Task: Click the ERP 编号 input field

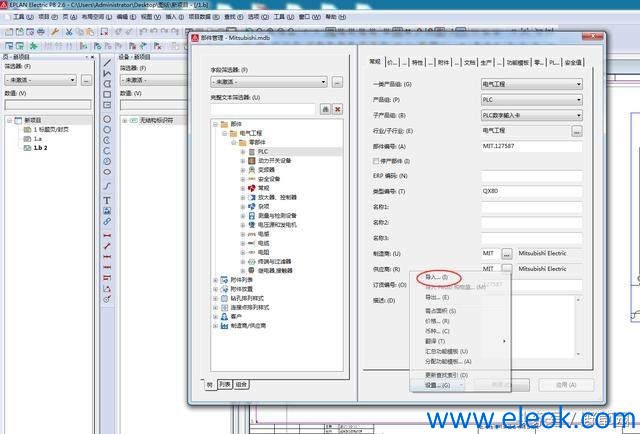Action: (x=531, y=176)
